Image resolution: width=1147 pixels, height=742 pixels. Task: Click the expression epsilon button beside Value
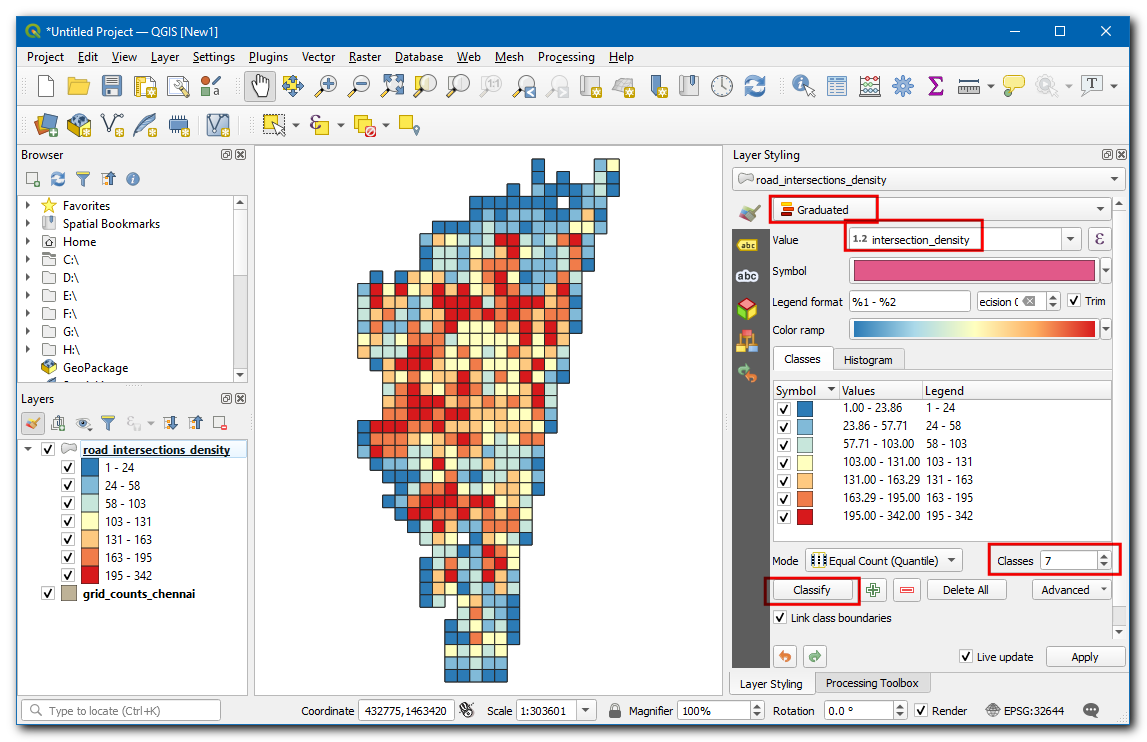point(1100,239)
